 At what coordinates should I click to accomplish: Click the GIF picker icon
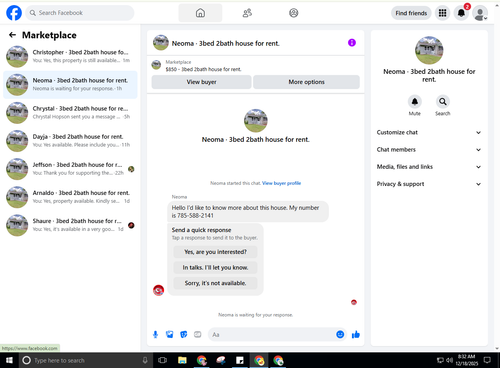[x=198, y=334]
